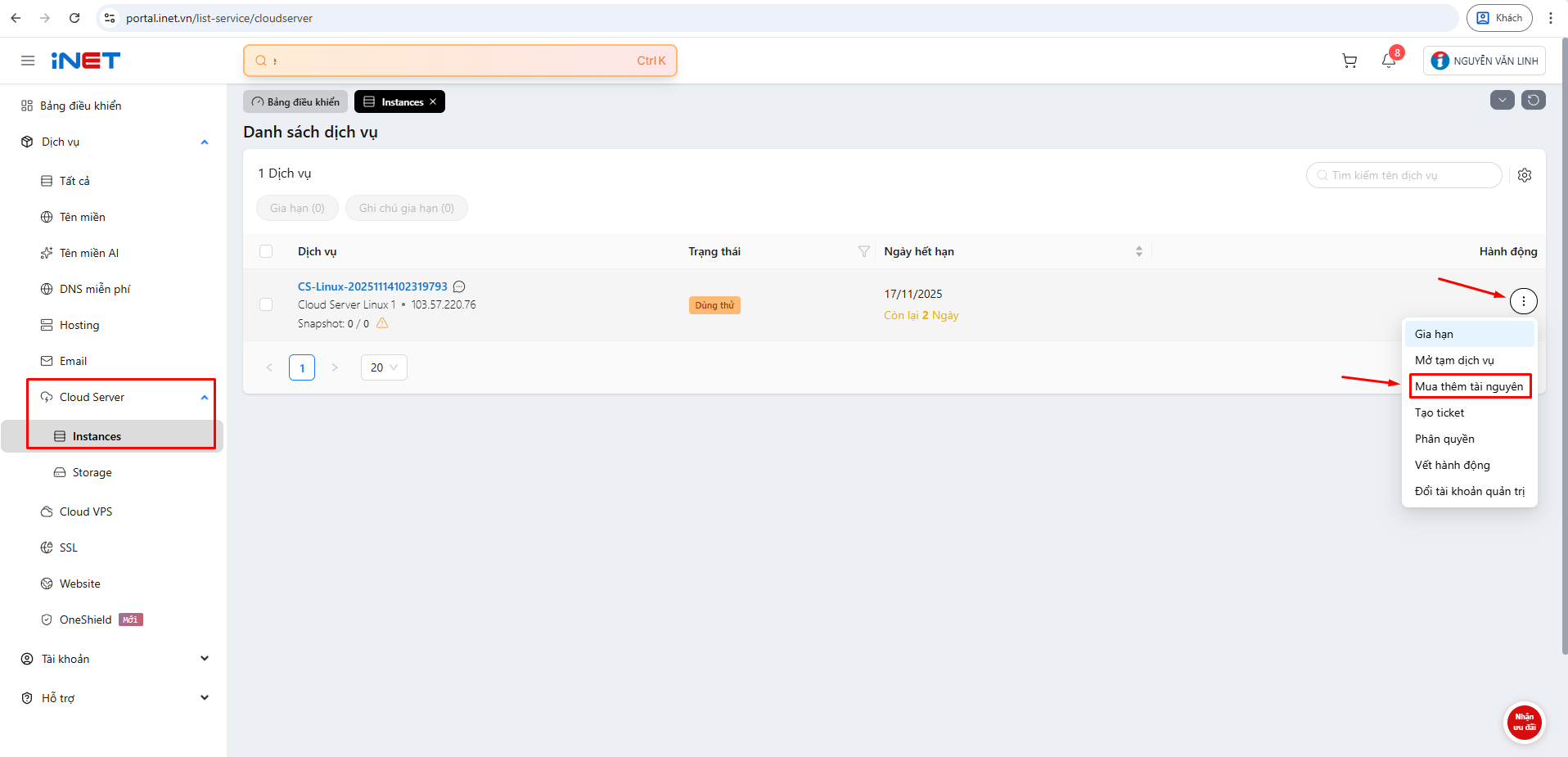This screenshot has width=1568, height=757.
Task: Select Phân quyền menu entry
Action: click(1470, 439)
